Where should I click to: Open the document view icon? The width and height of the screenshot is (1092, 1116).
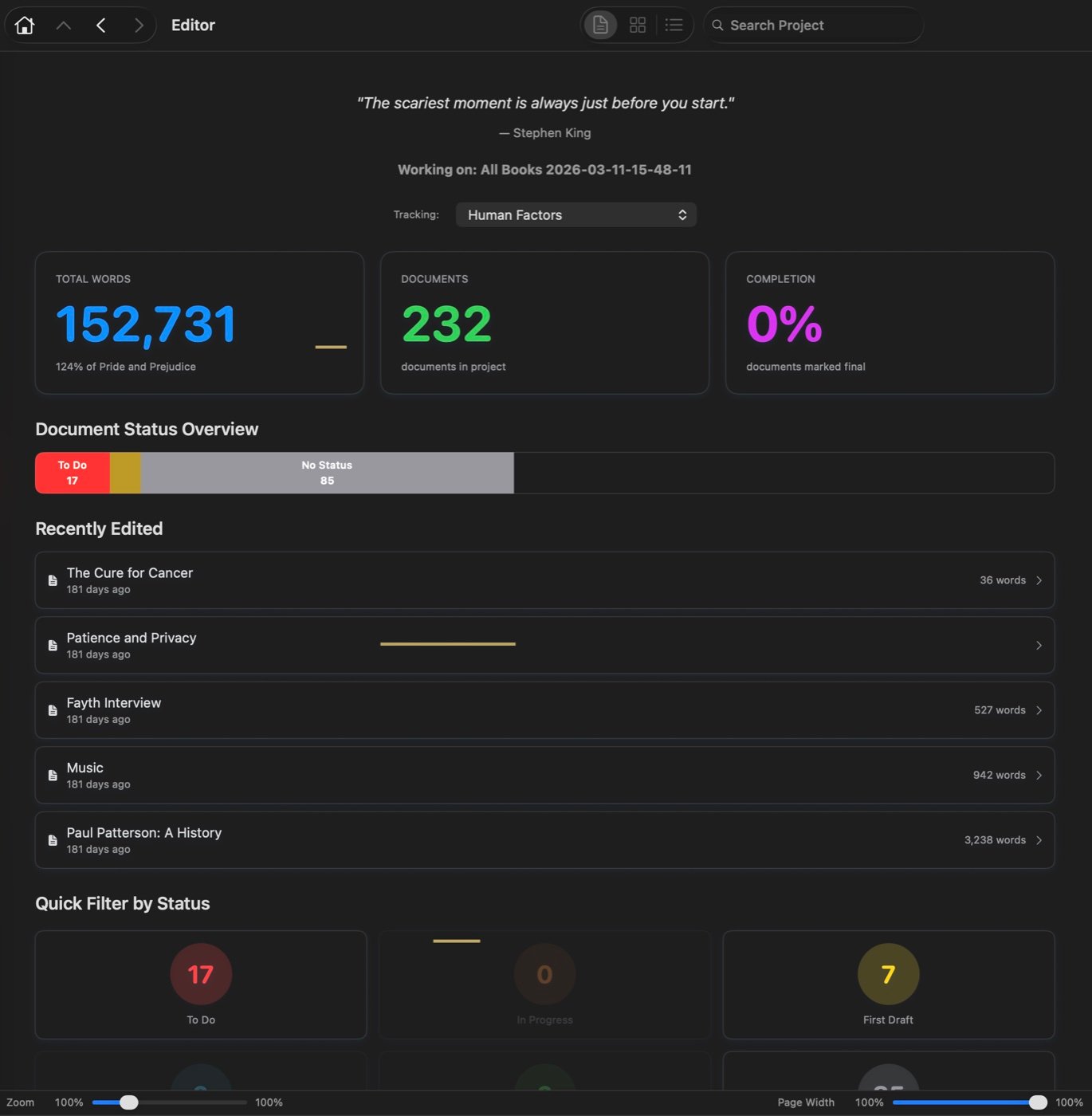[x=599, y=25]
